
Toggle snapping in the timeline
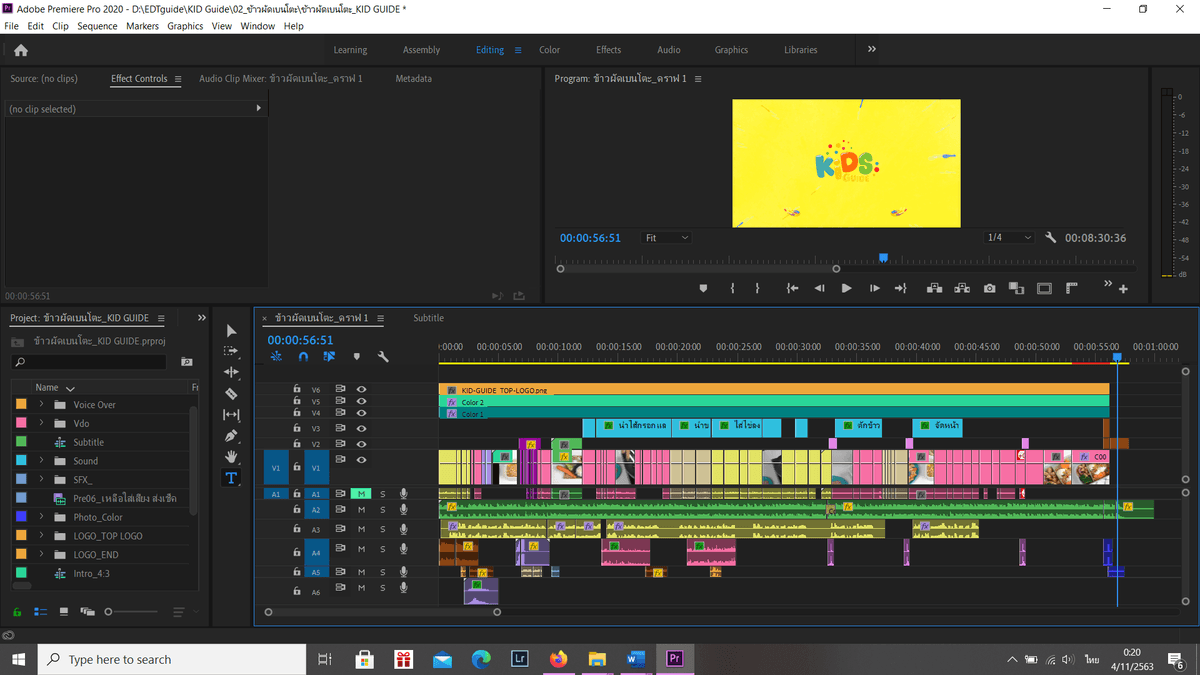pyautogui.click(x=303, y=356)
